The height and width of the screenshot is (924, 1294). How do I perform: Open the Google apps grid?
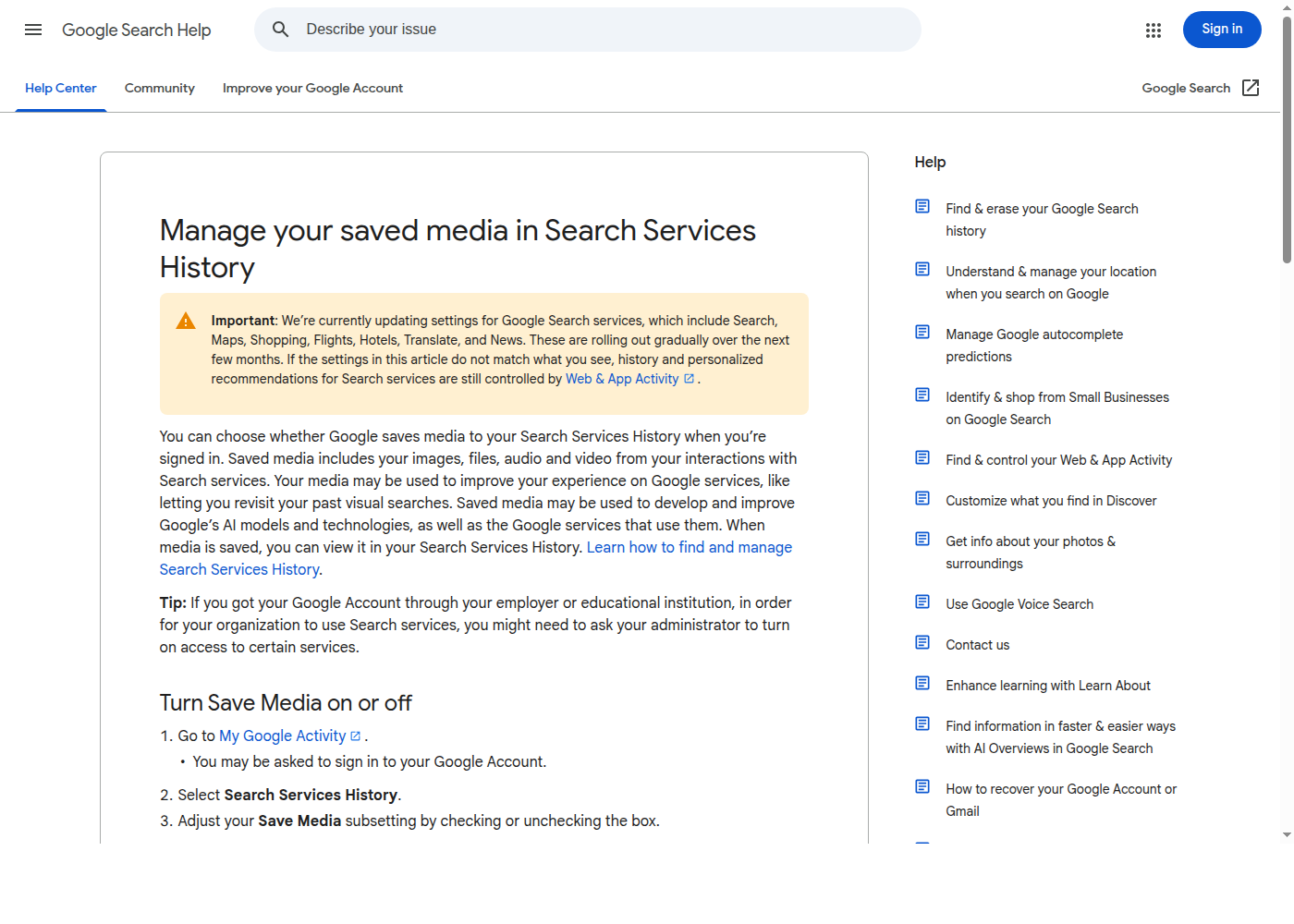(1154, 30)
